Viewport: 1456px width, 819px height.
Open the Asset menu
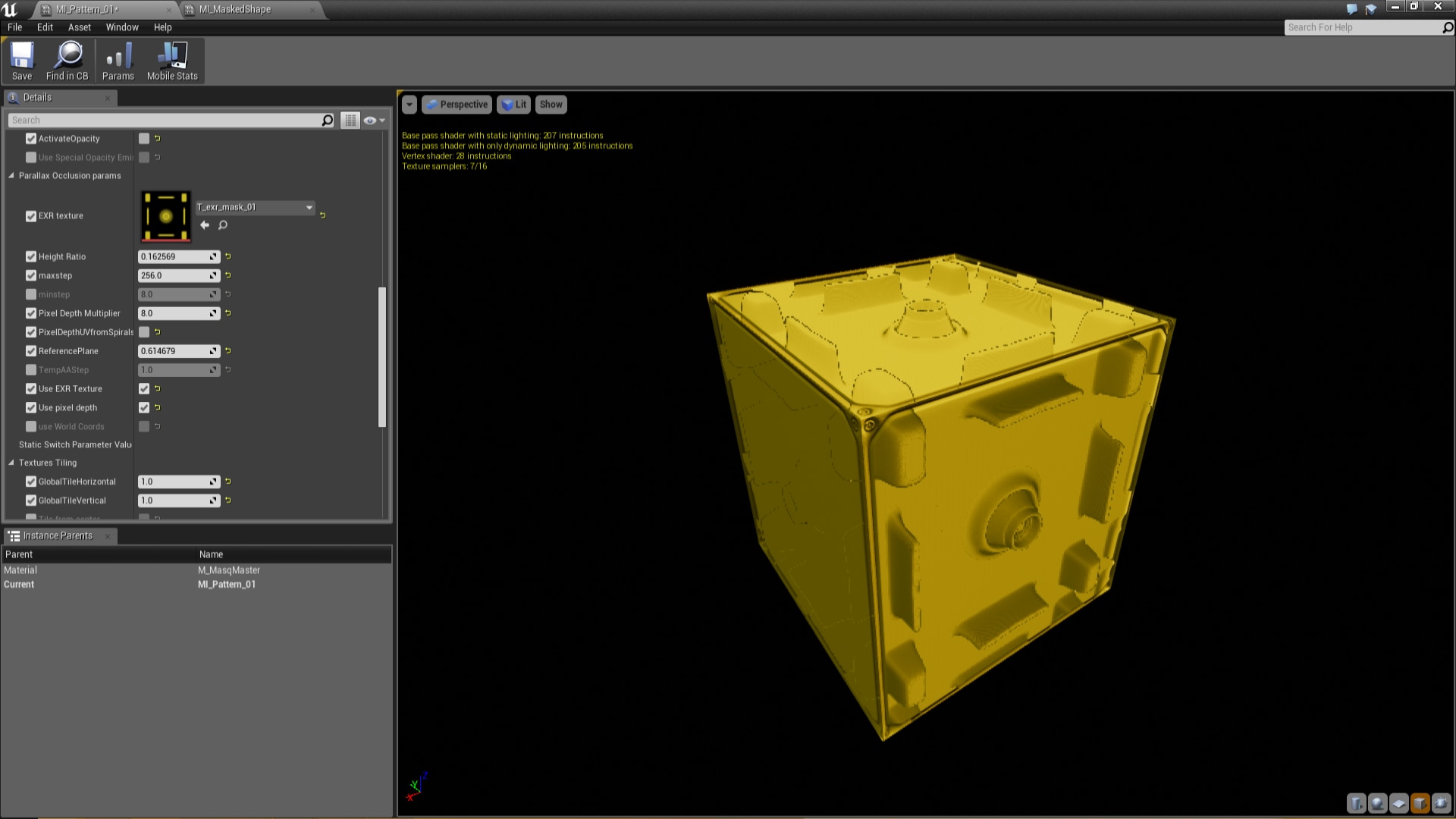coord(80,27)
